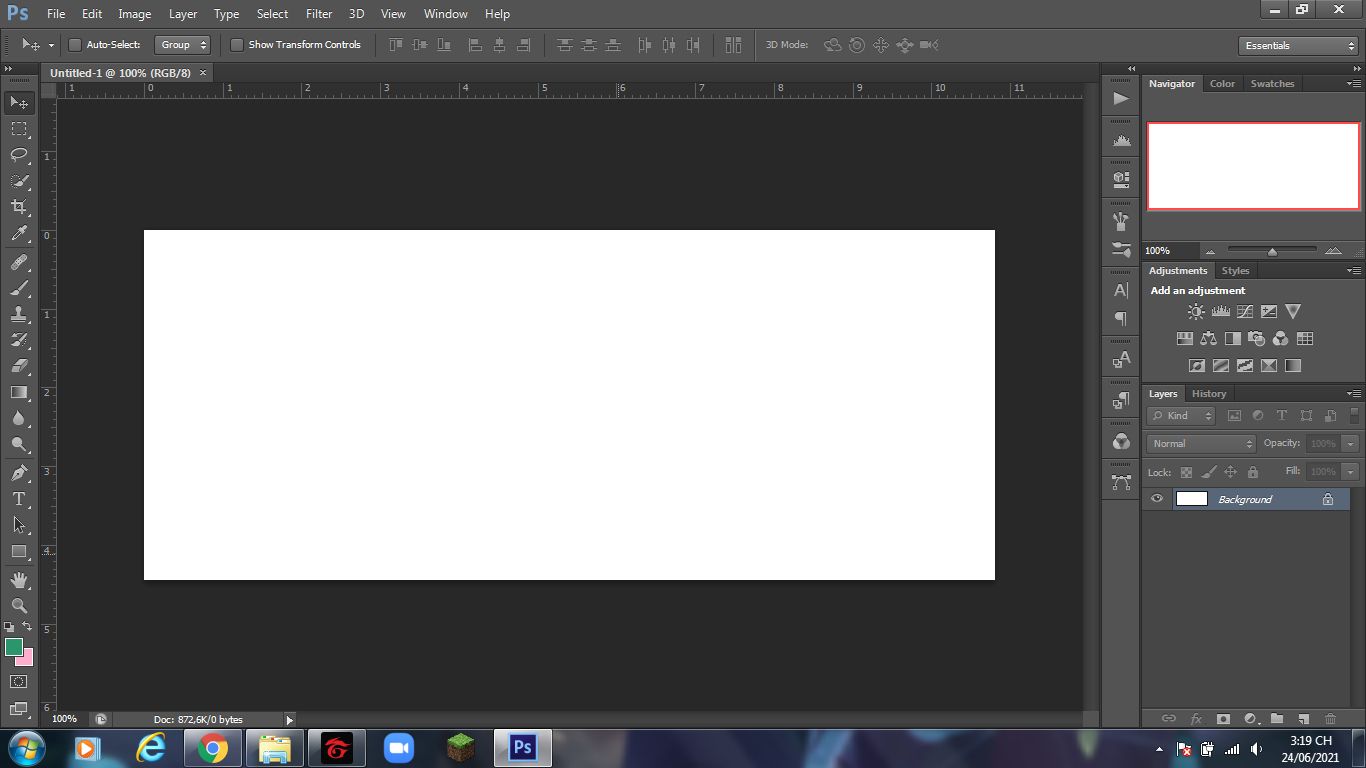The height and width of the screenshot is (768, 1366).
Task: Open the pink background color swatch
Action: point(27,659)
